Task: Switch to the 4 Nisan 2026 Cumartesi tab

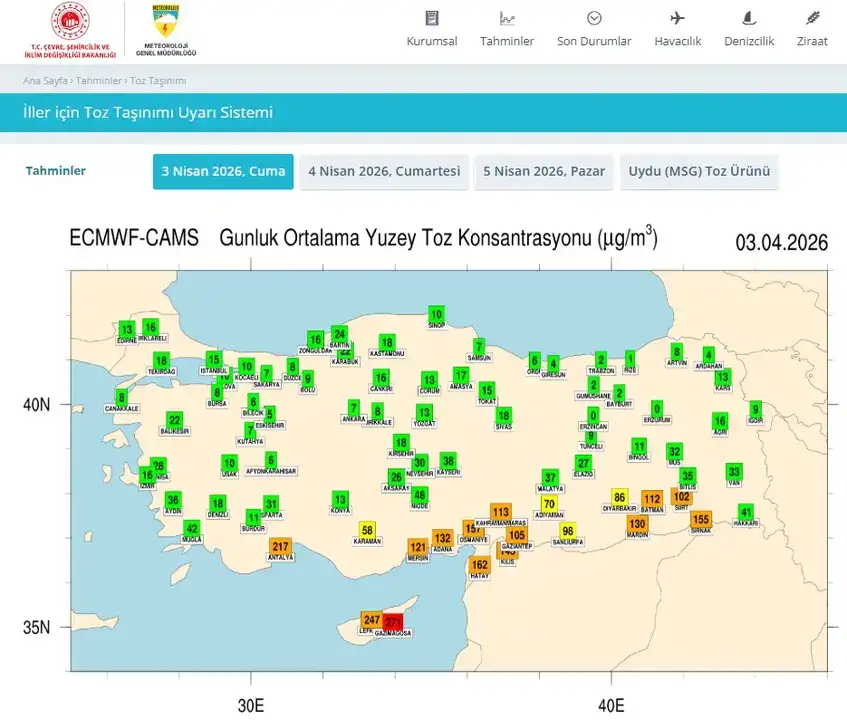Action: pyautogui.click(x=383, y=171)
